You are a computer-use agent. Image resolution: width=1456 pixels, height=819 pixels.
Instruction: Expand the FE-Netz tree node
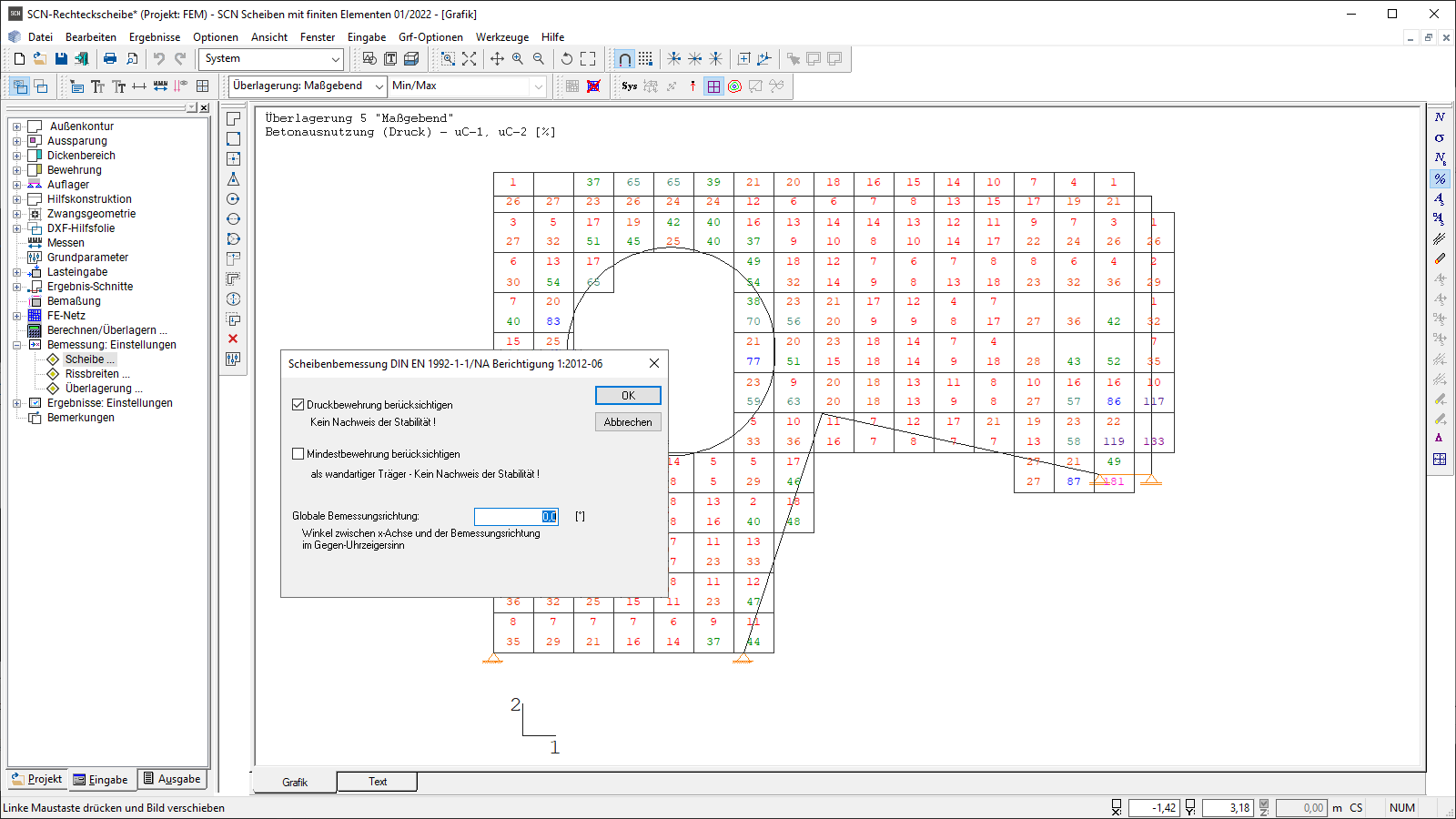point(16,316)
